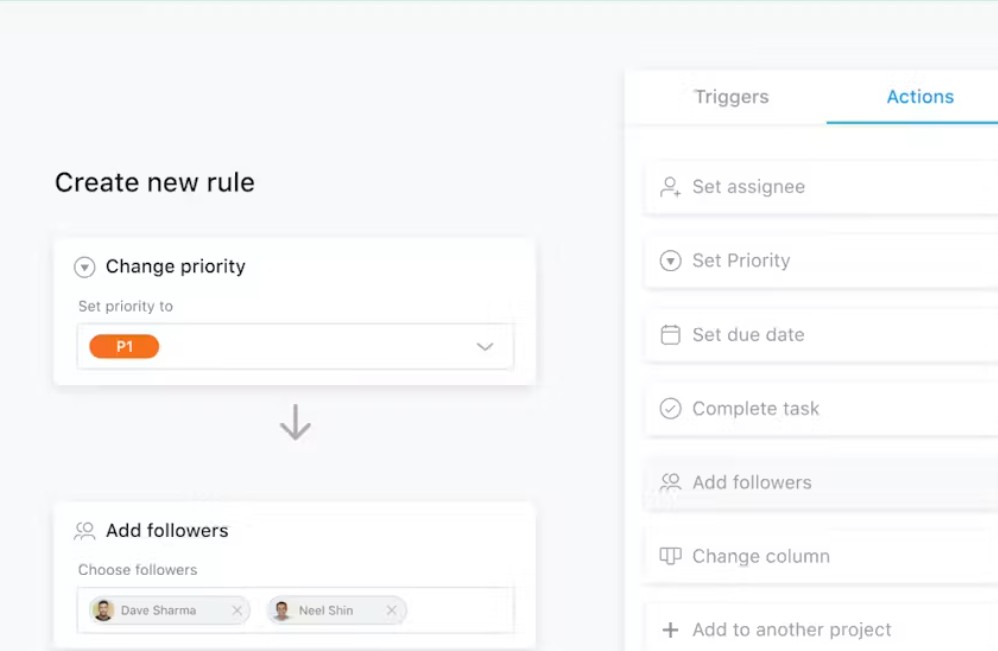998x651 pixels.
Task: Click the orange P1 priority badge
Action: 124,347
